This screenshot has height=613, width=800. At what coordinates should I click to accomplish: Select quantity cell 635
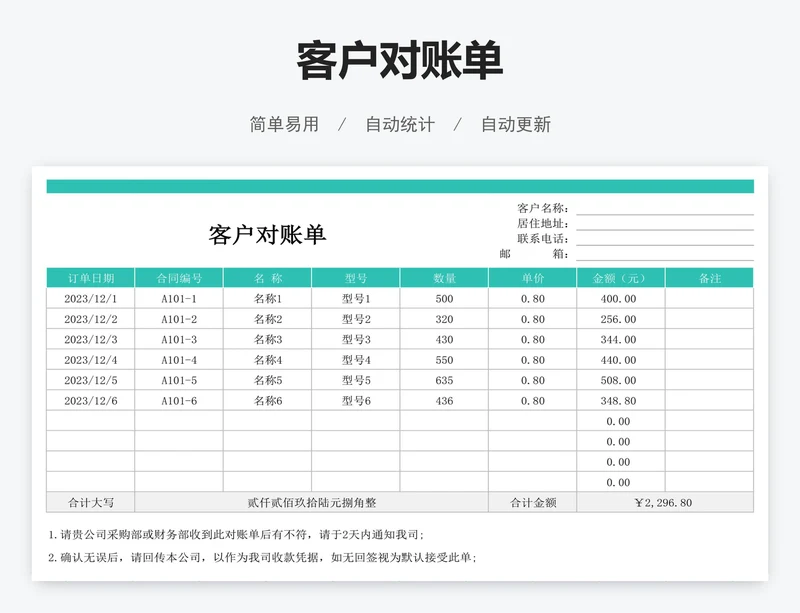click(444, 380)
